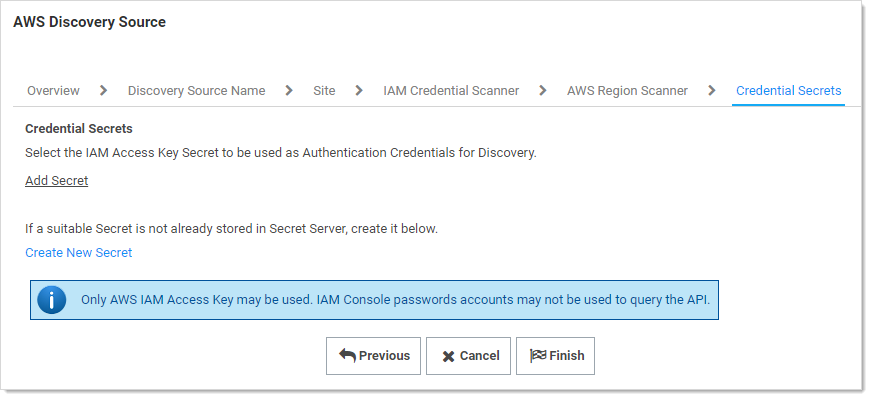This screenshot has width=870, height=398.
Task: Click the X icon on Cancel
Action: click(x=448, y=356)
